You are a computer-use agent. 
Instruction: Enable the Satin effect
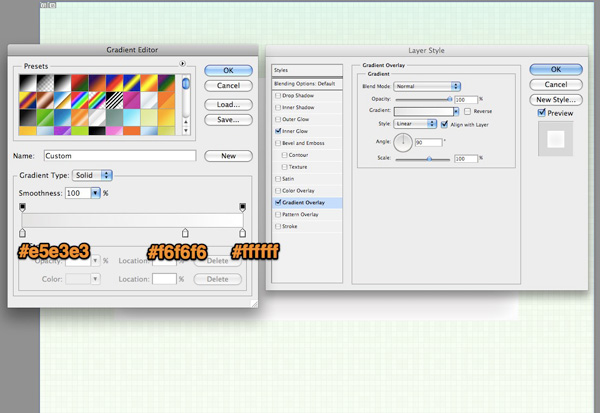278,179
